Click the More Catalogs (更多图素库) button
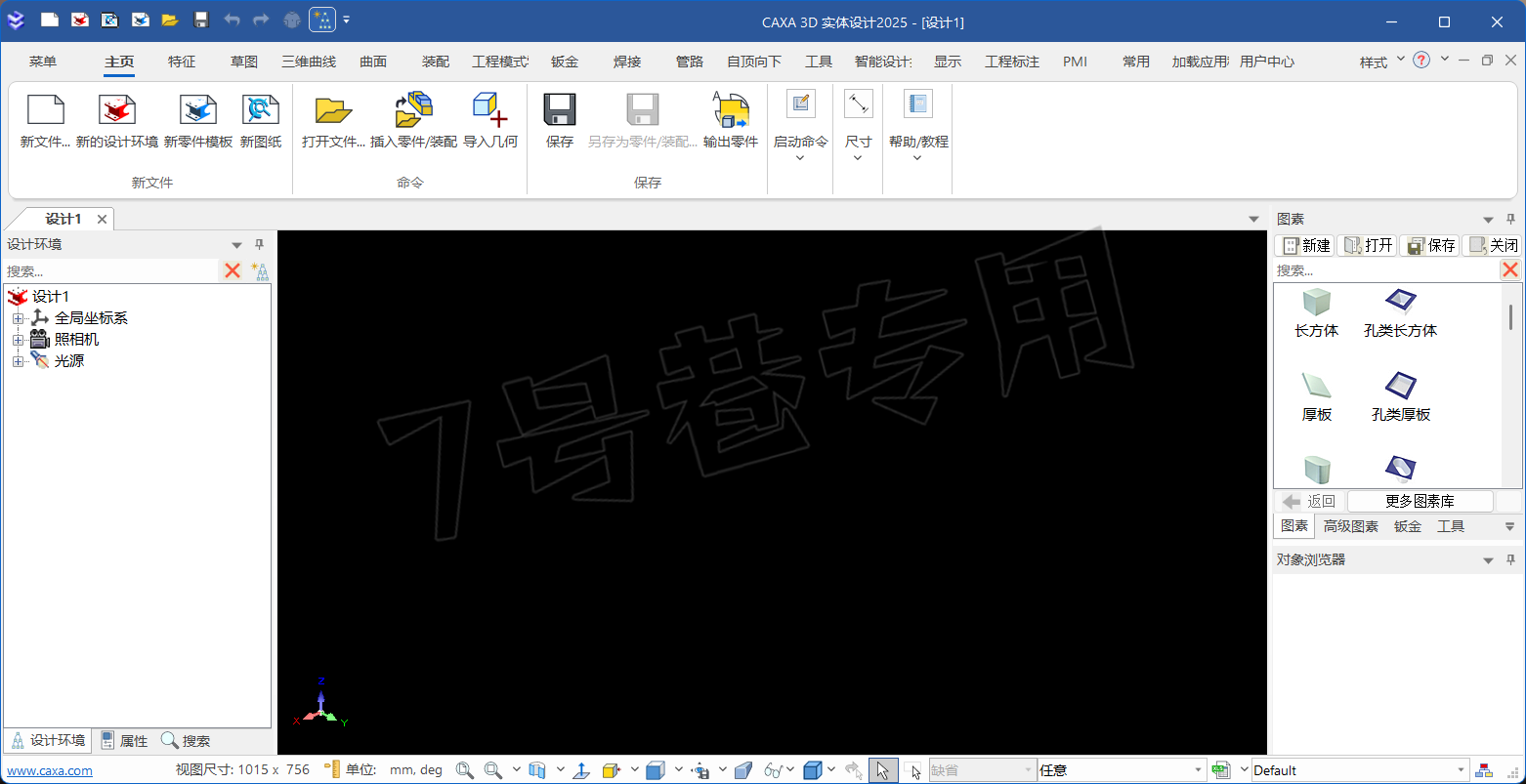1526x784 pixels. tap(1420, 501)
